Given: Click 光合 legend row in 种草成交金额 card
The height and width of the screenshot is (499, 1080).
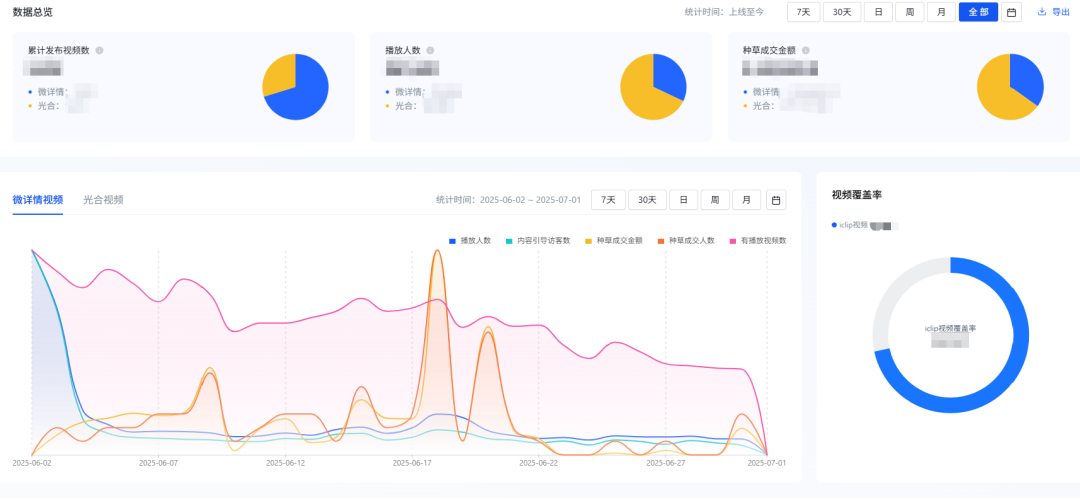Looking at the screenshot, I should point(787,105).
